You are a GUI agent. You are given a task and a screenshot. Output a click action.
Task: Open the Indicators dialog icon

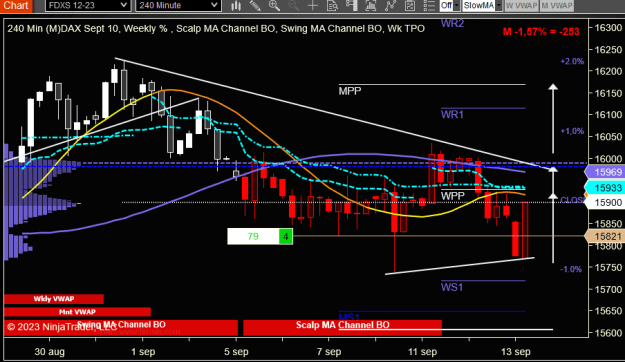pos(390,6)
